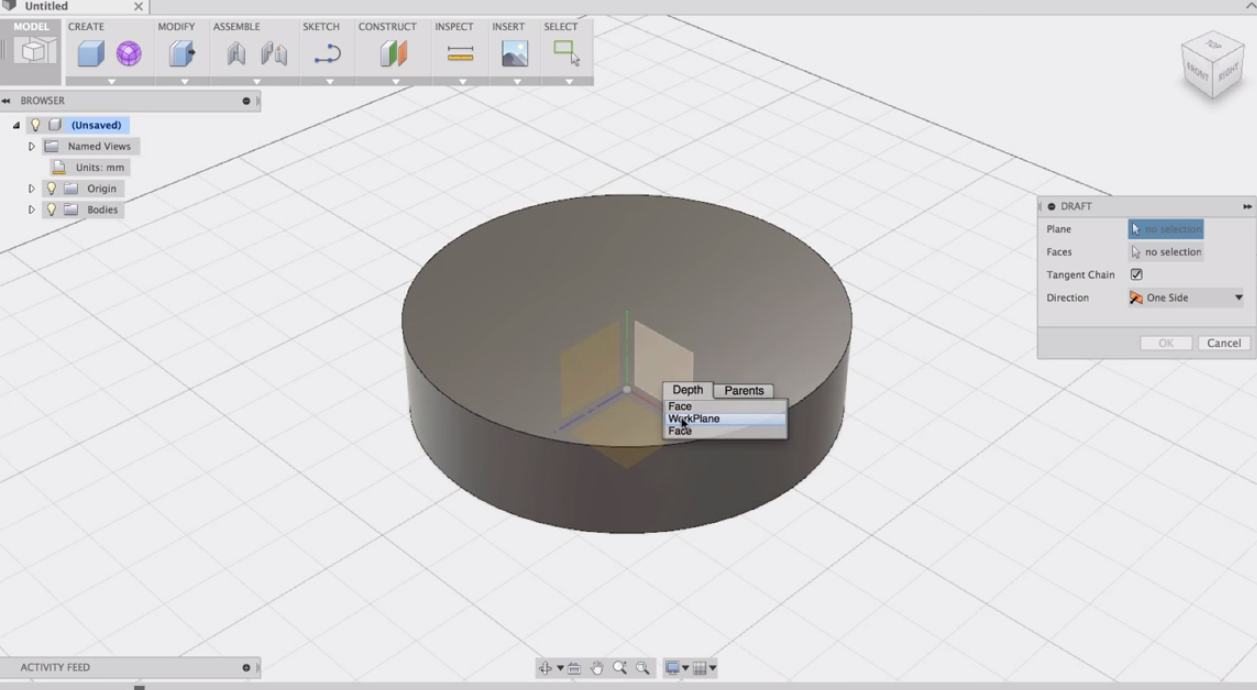The width and height of the screenshot is (1257, 690).
Task: Select the Pan tool in navigation bar
Action: pos(597,666)
